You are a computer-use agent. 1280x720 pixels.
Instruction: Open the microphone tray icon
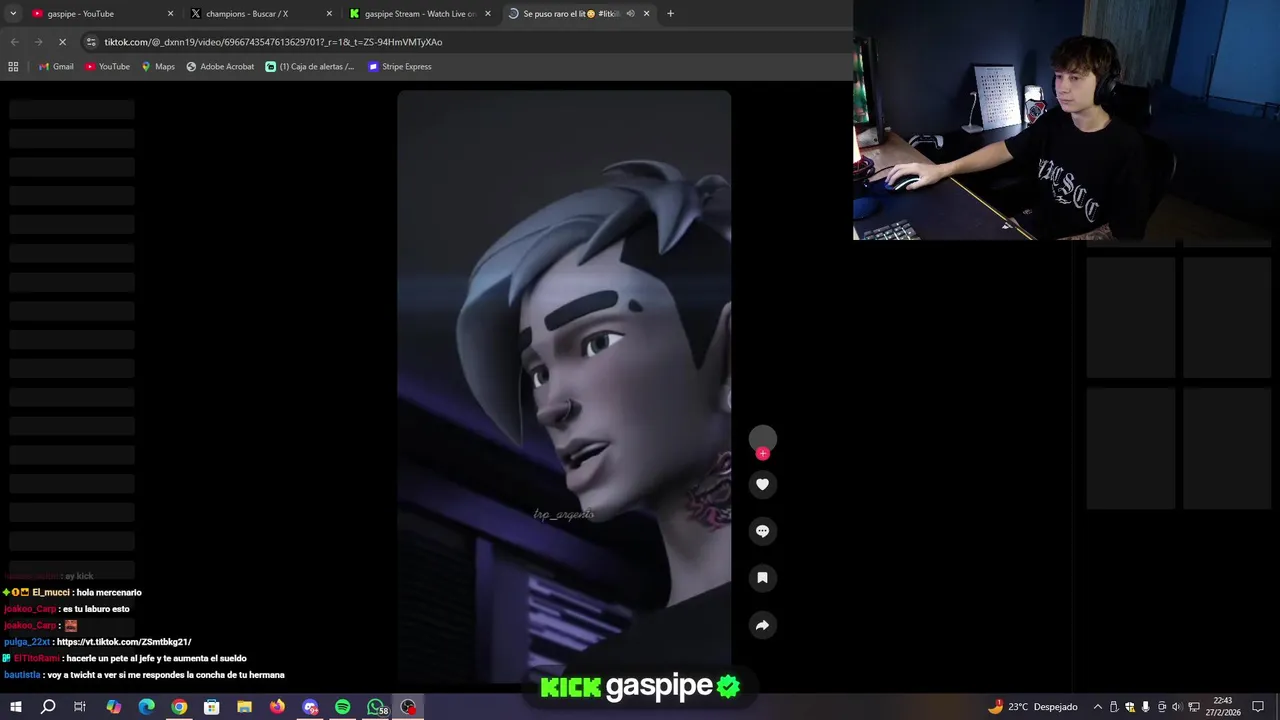pos(1146,707)
